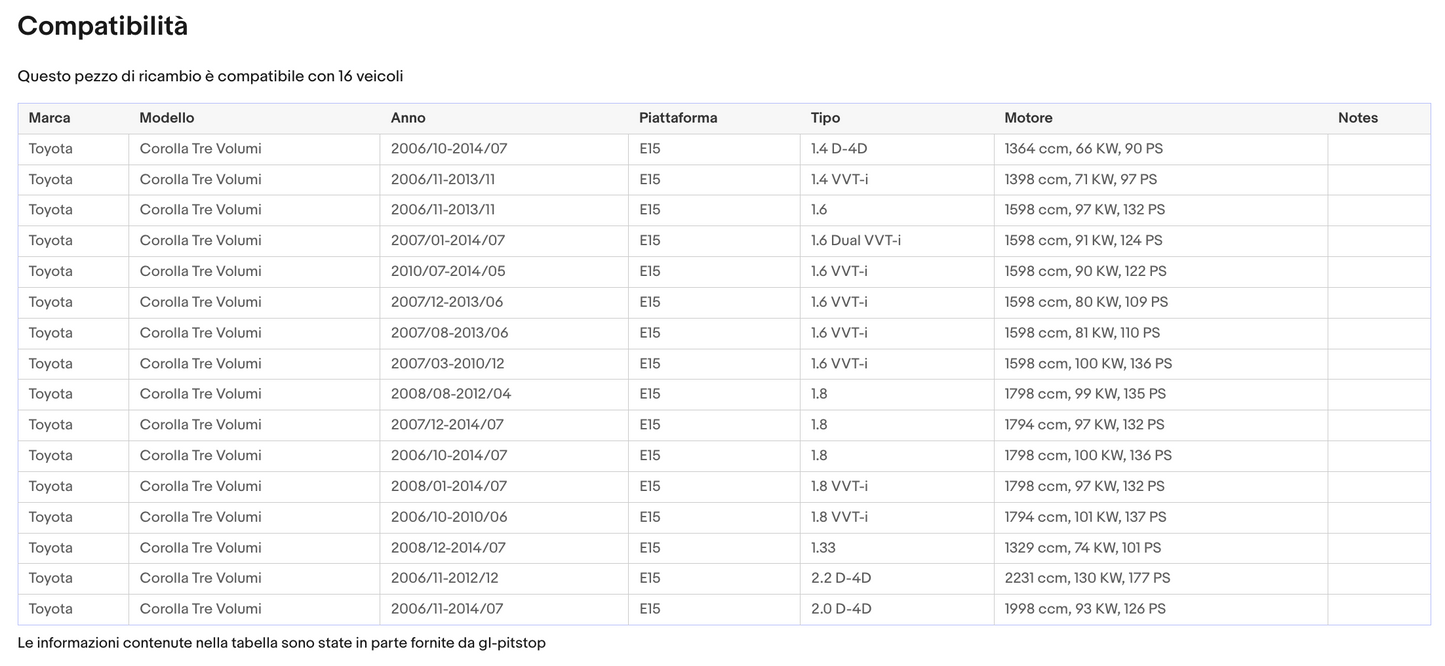Click the 2.2 D-4D type cell

pyautogui.click(x=841, y=578)
